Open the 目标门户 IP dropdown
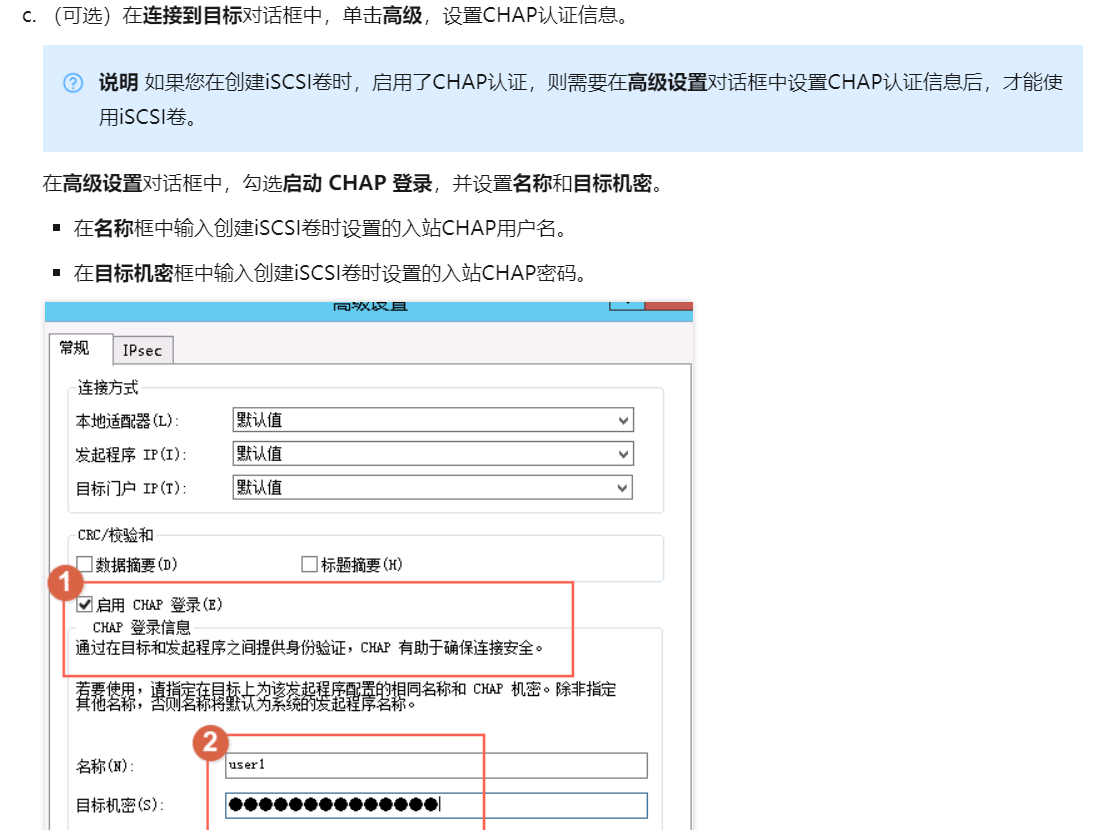The image size is (1104, 830). 432,487
